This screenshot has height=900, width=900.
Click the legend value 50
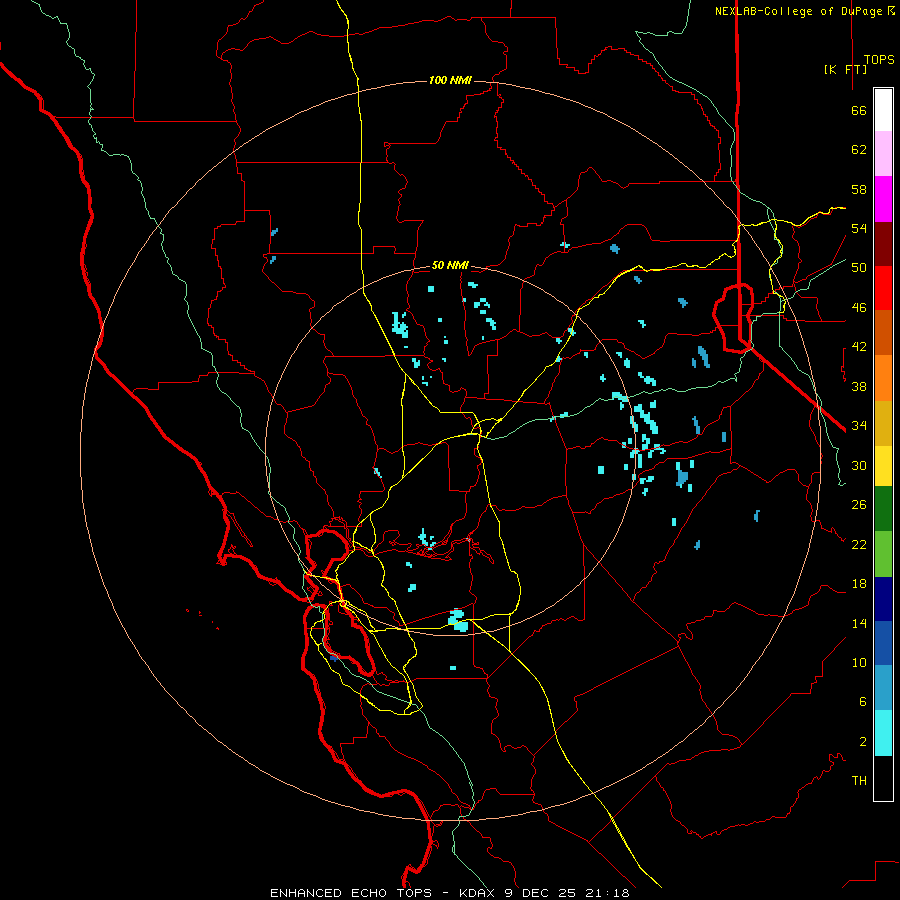859,267
